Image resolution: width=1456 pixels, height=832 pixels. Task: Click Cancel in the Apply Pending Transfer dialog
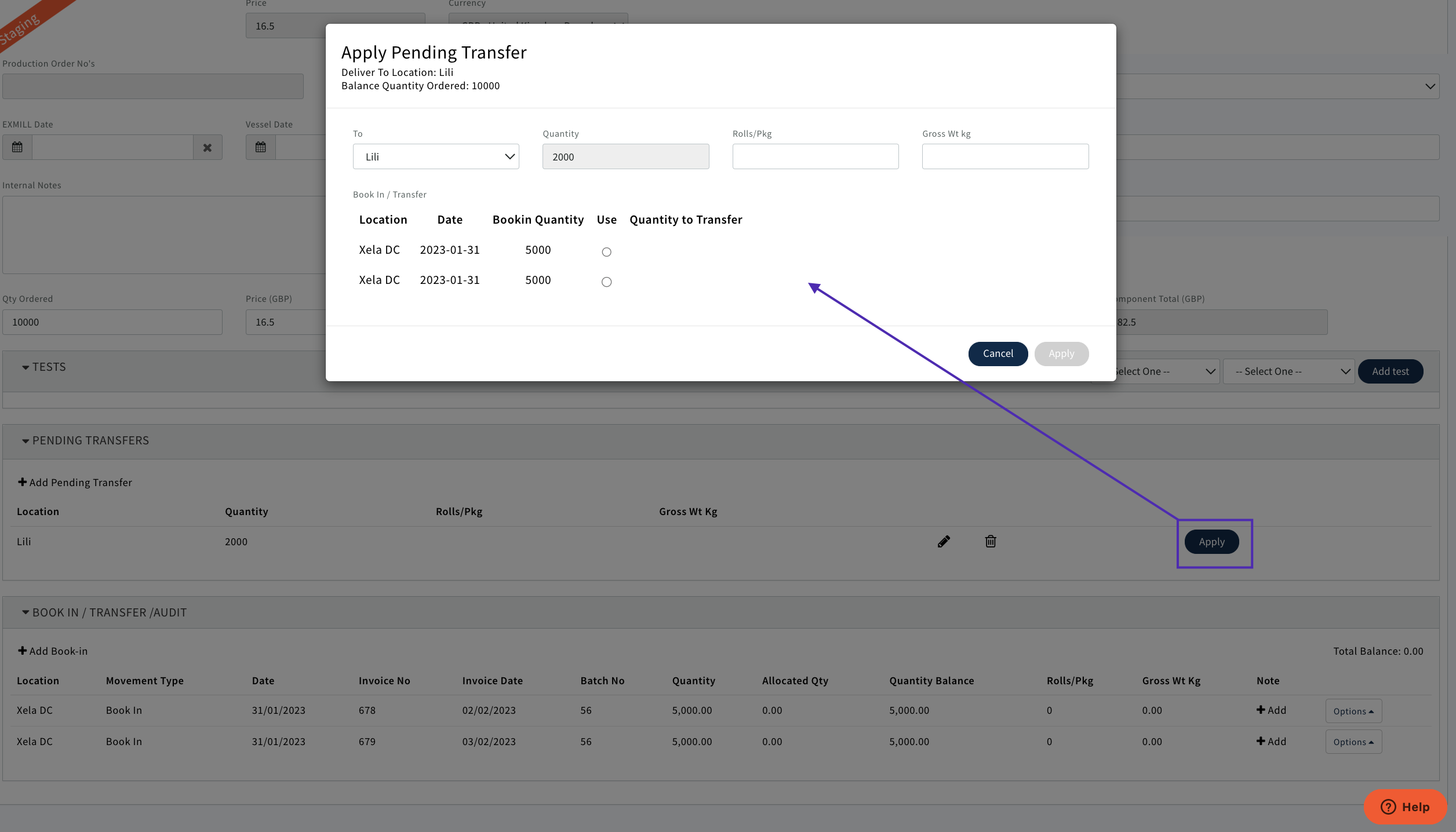[998, 353]
